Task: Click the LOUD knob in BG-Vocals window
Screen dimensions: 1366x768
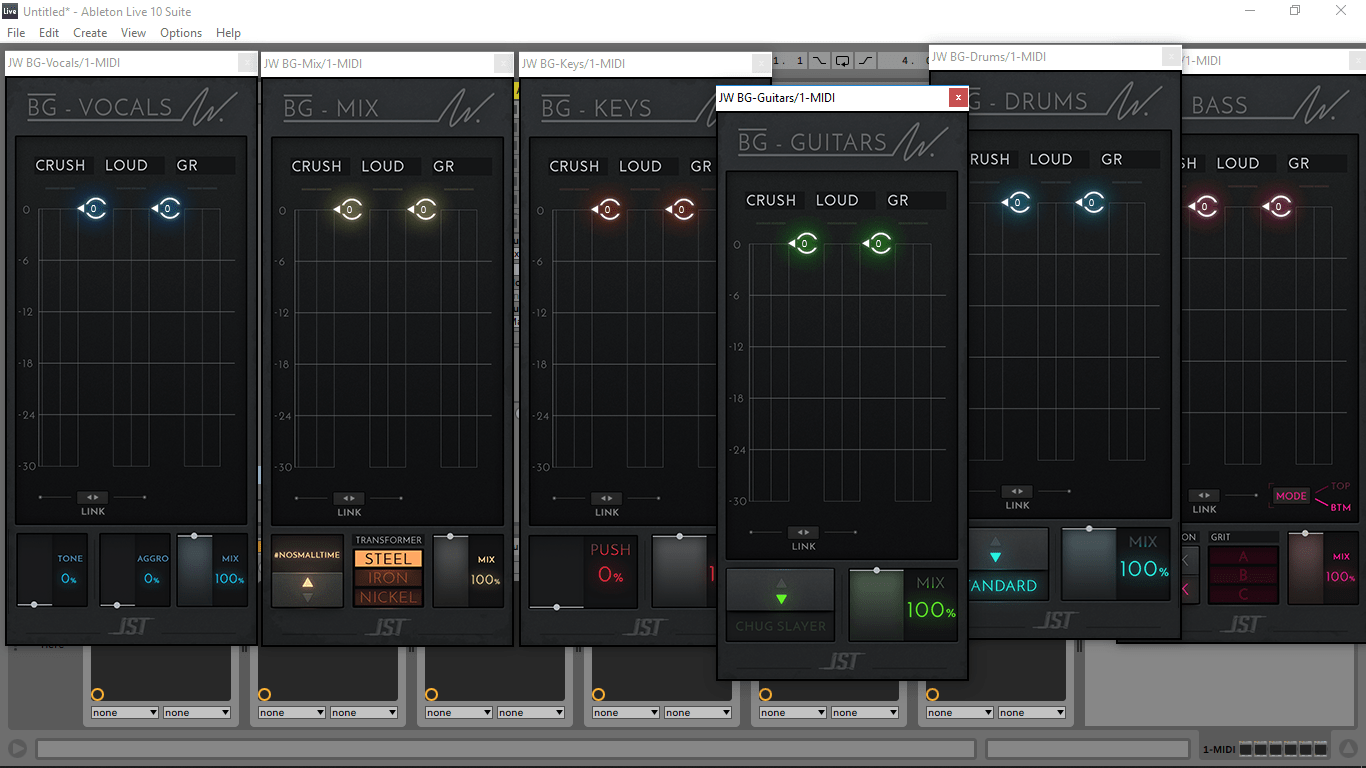Action: click(168, 209)
